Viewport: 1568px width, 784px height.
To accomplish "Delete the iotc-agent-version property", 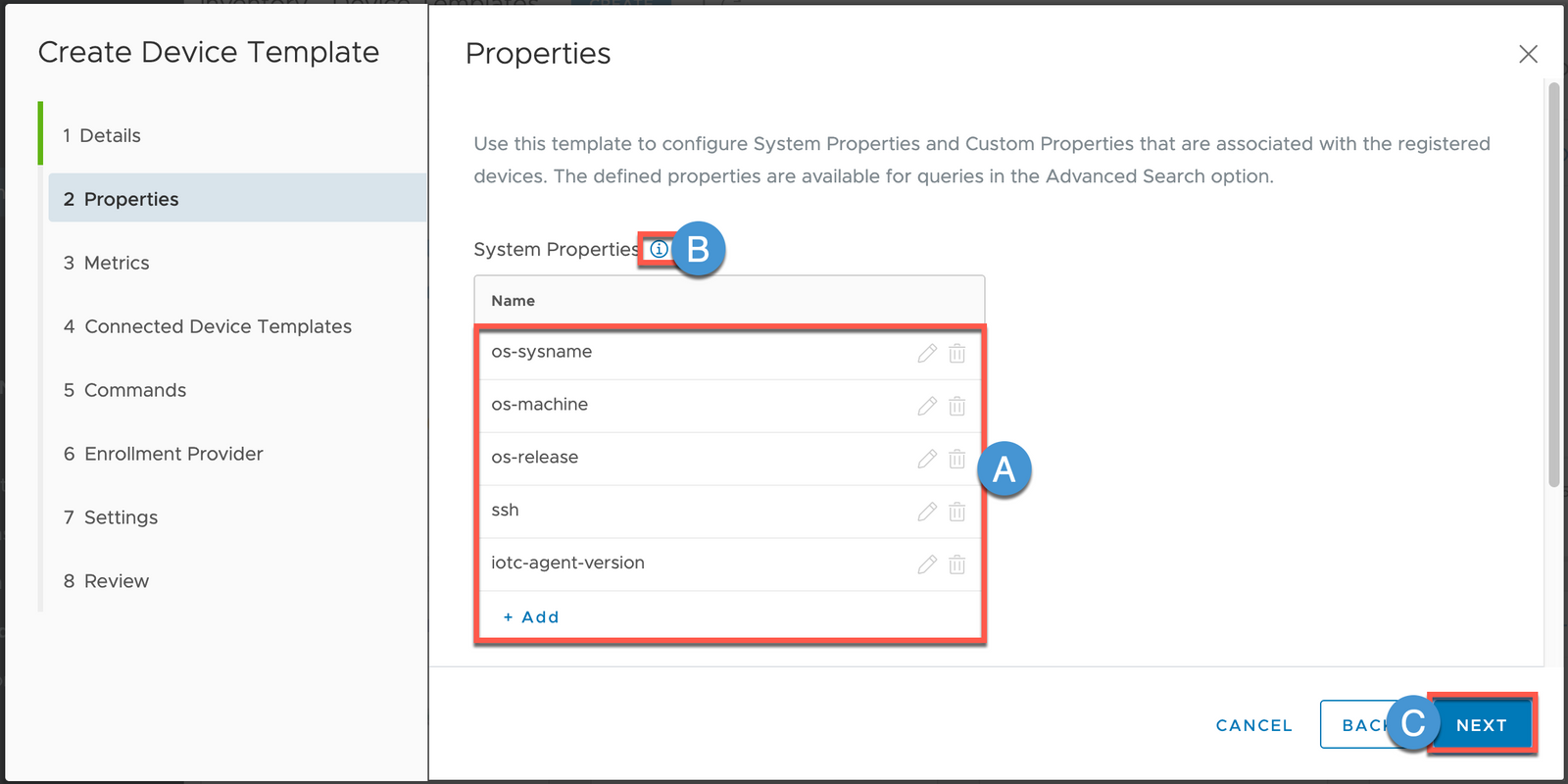I will point(957,564).
